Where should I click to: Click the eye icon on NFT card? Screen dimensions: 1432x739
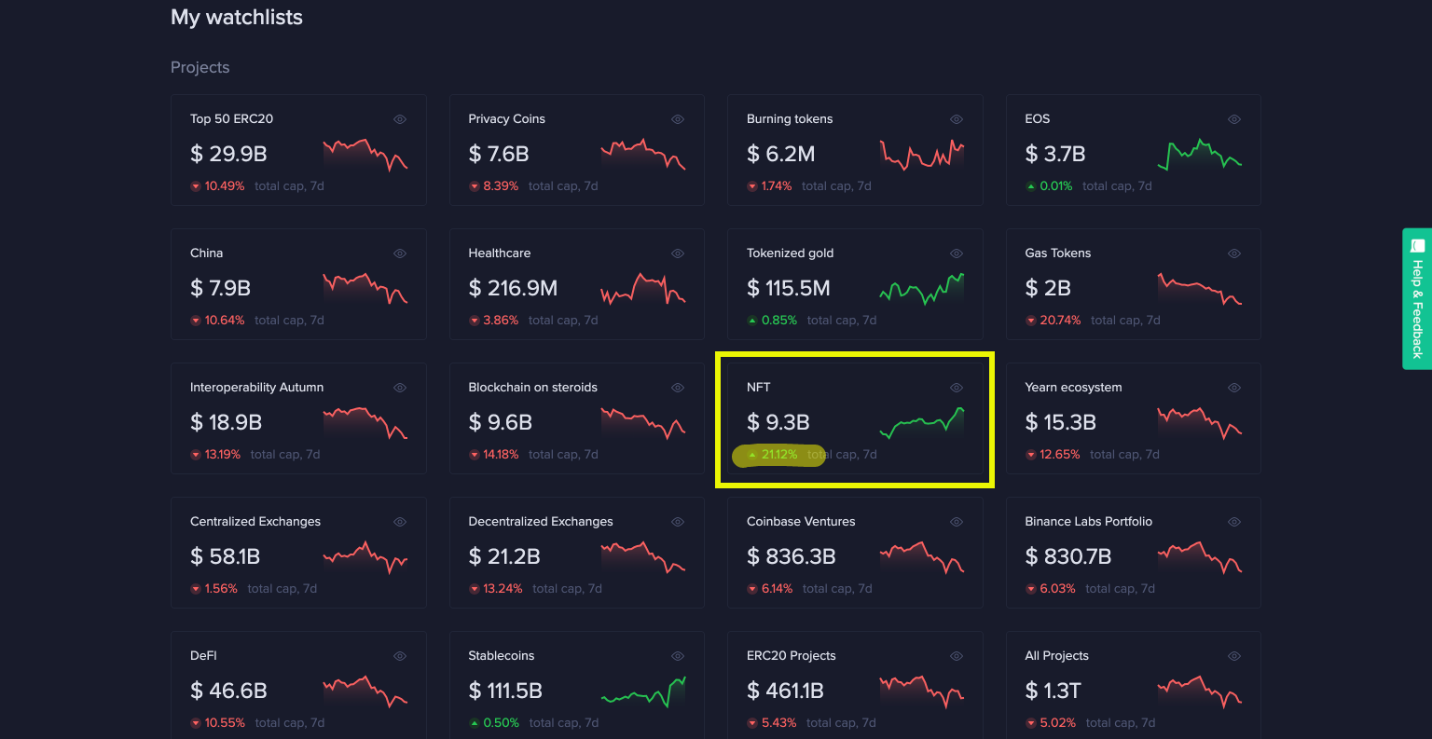click(x=956, y=388)
